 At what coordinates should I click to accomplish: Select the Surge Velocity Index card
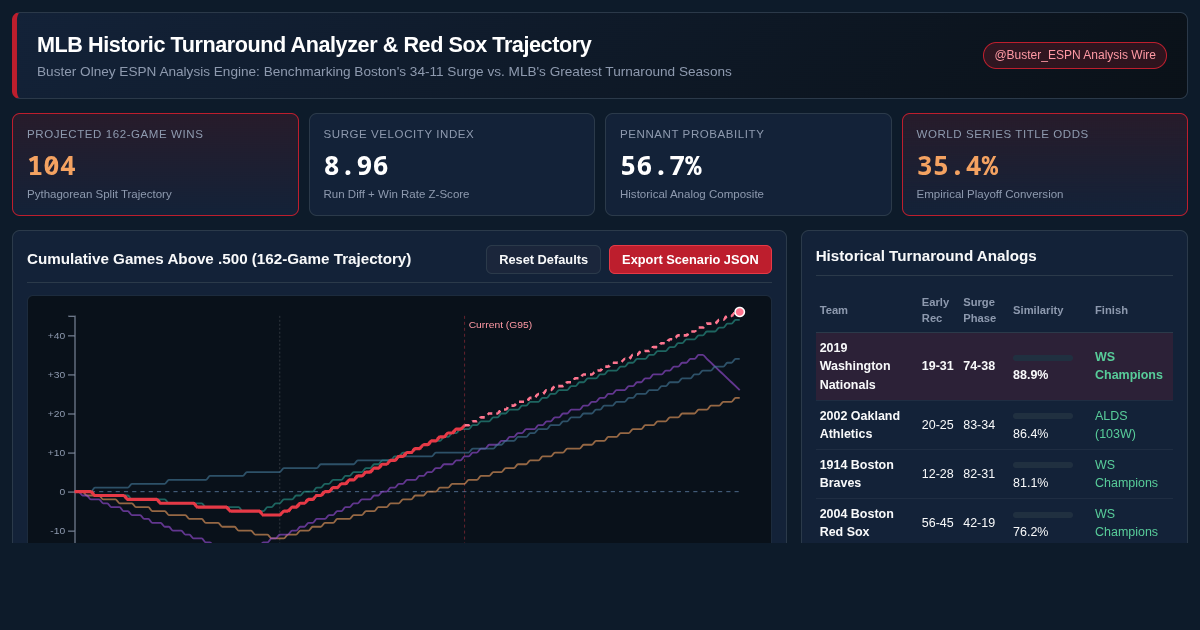pos(452,164)
